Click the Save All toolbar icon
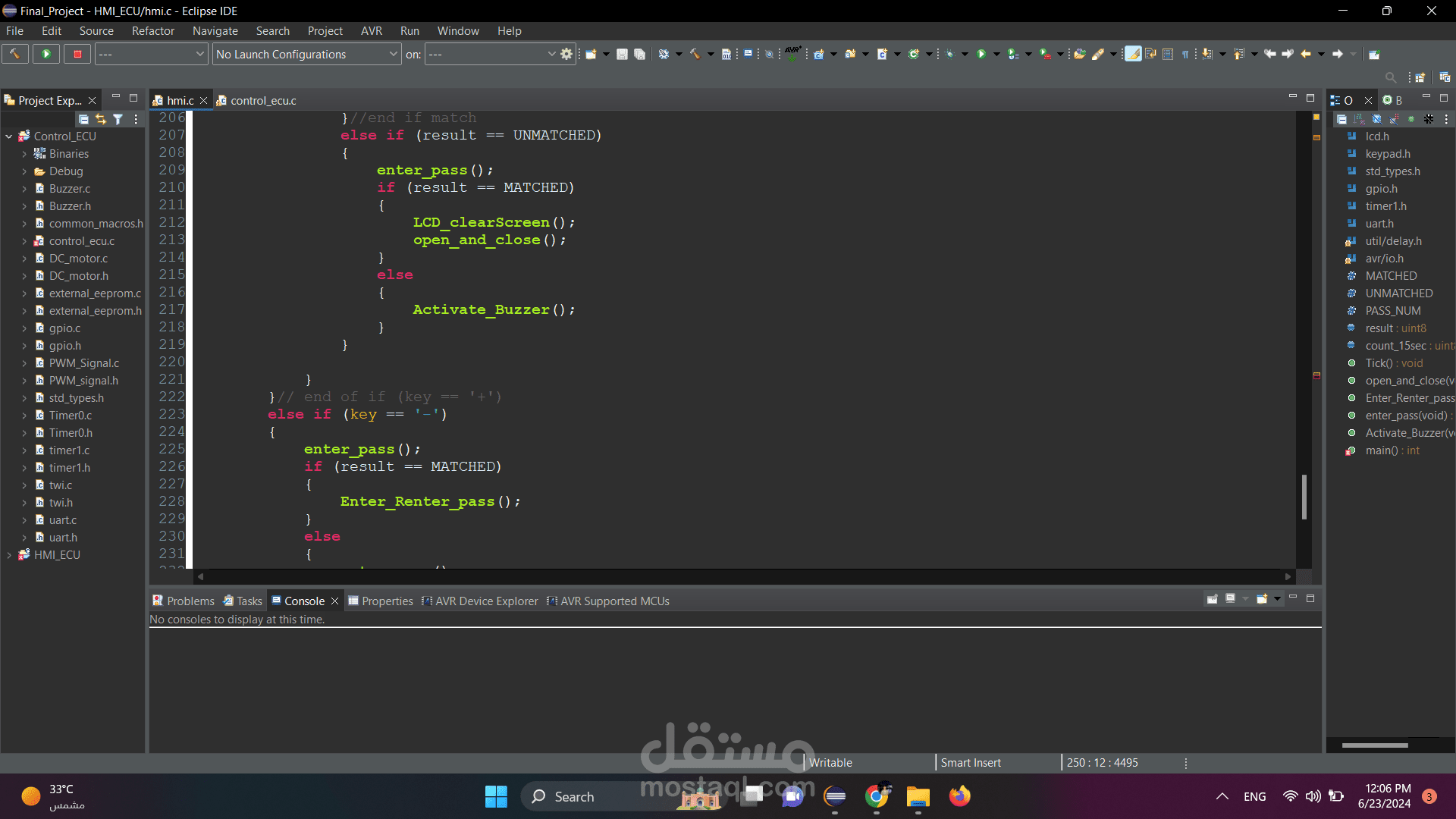This screenshot has width=1456, height=819. 639,54
